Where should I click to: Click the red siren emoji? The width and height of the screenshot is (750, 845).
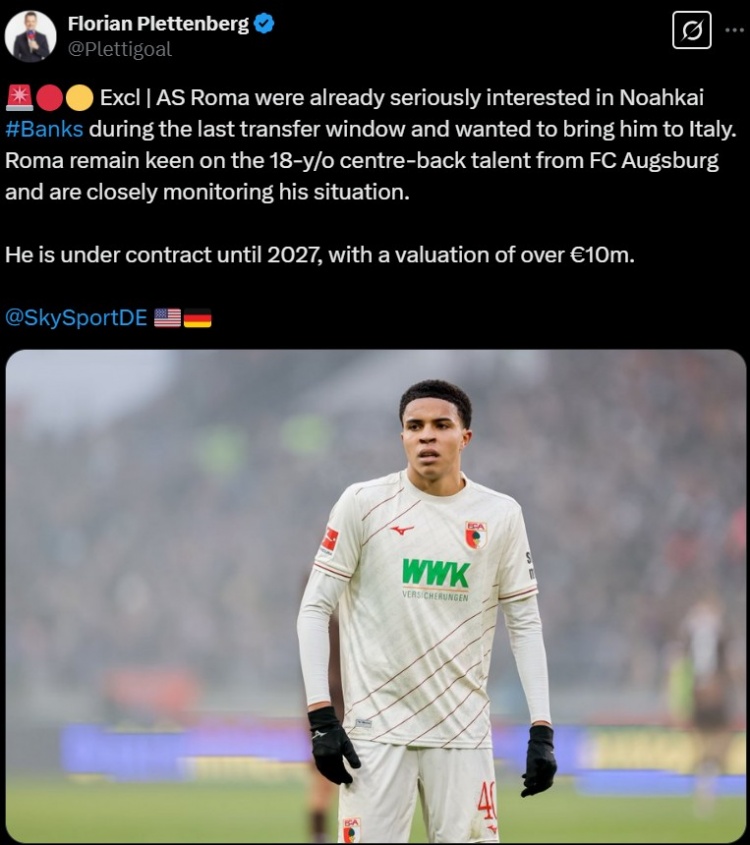(20, 98)
